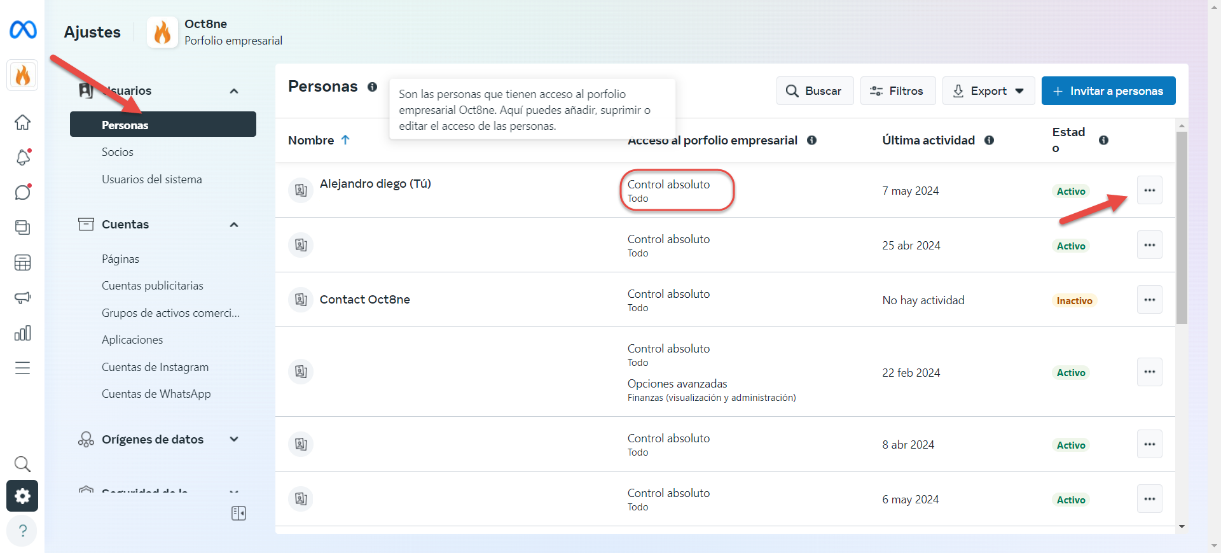
Task: Click the megaphone ads icon
Action: [22, 297]
